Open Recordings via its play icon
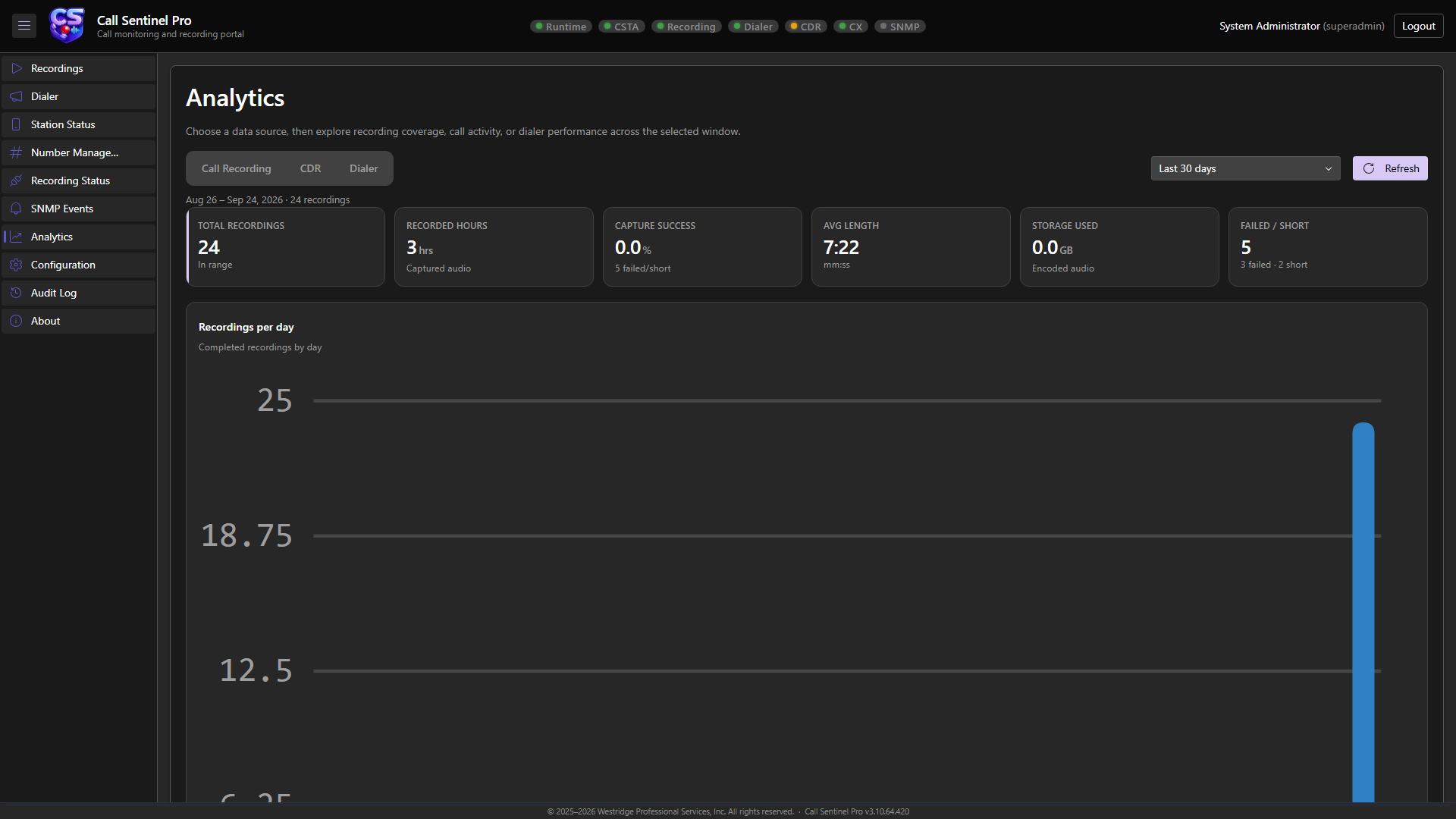1456x819 pixels. point(16,68)
